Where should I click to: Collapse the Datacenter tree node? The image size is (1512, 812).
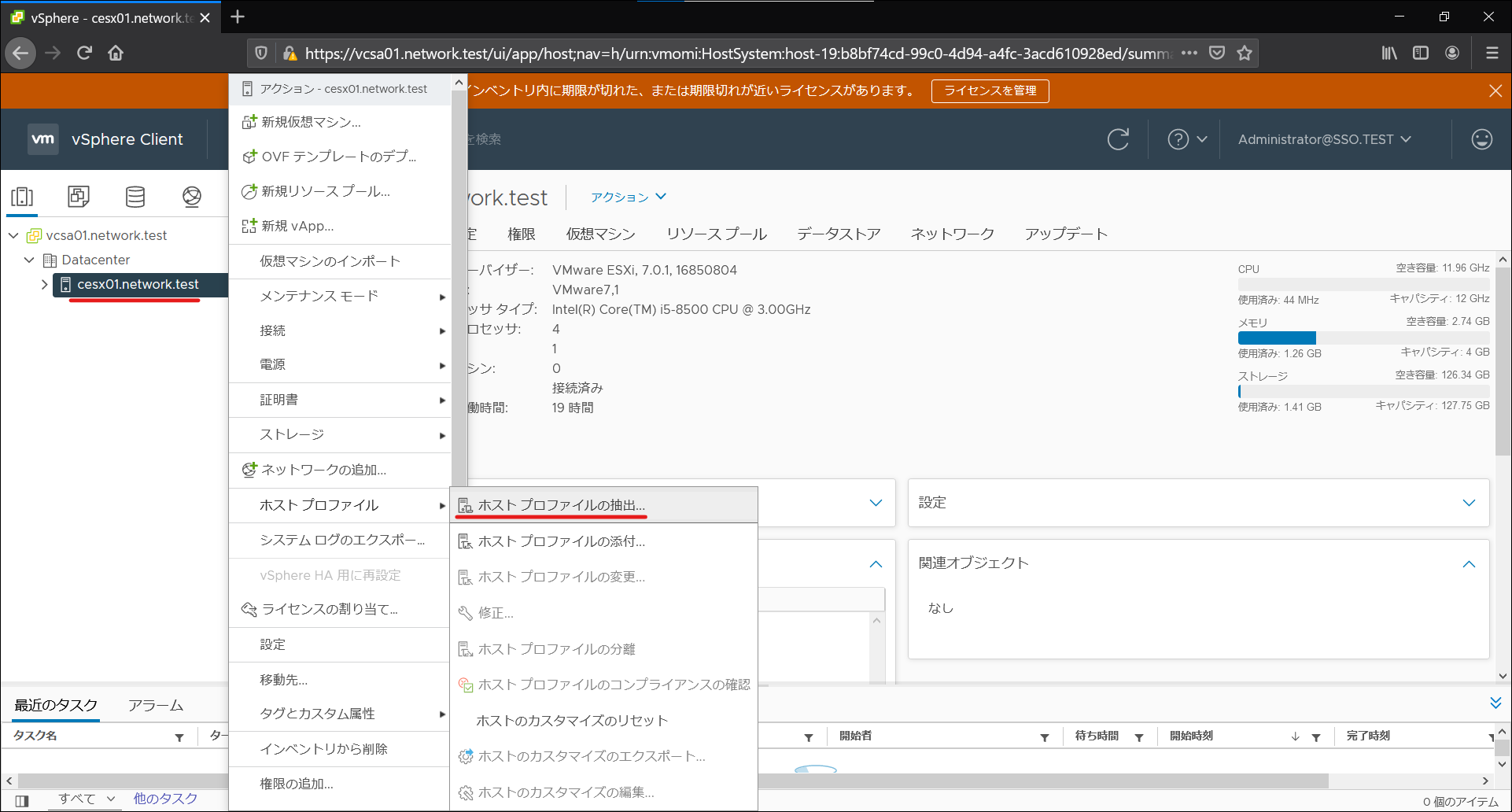[x=29, y=260]
